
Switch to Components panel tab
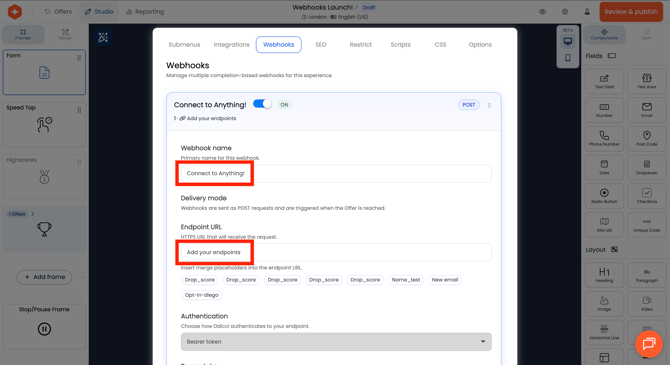pos(604,34)
